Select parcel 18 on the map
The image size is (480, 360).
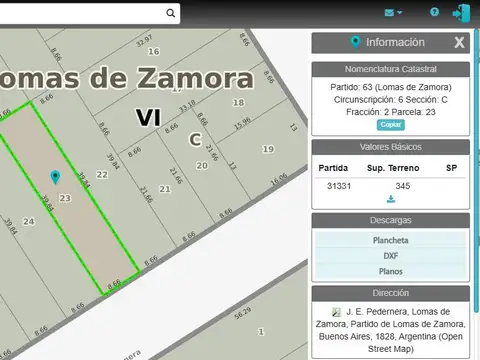[238, 102]
